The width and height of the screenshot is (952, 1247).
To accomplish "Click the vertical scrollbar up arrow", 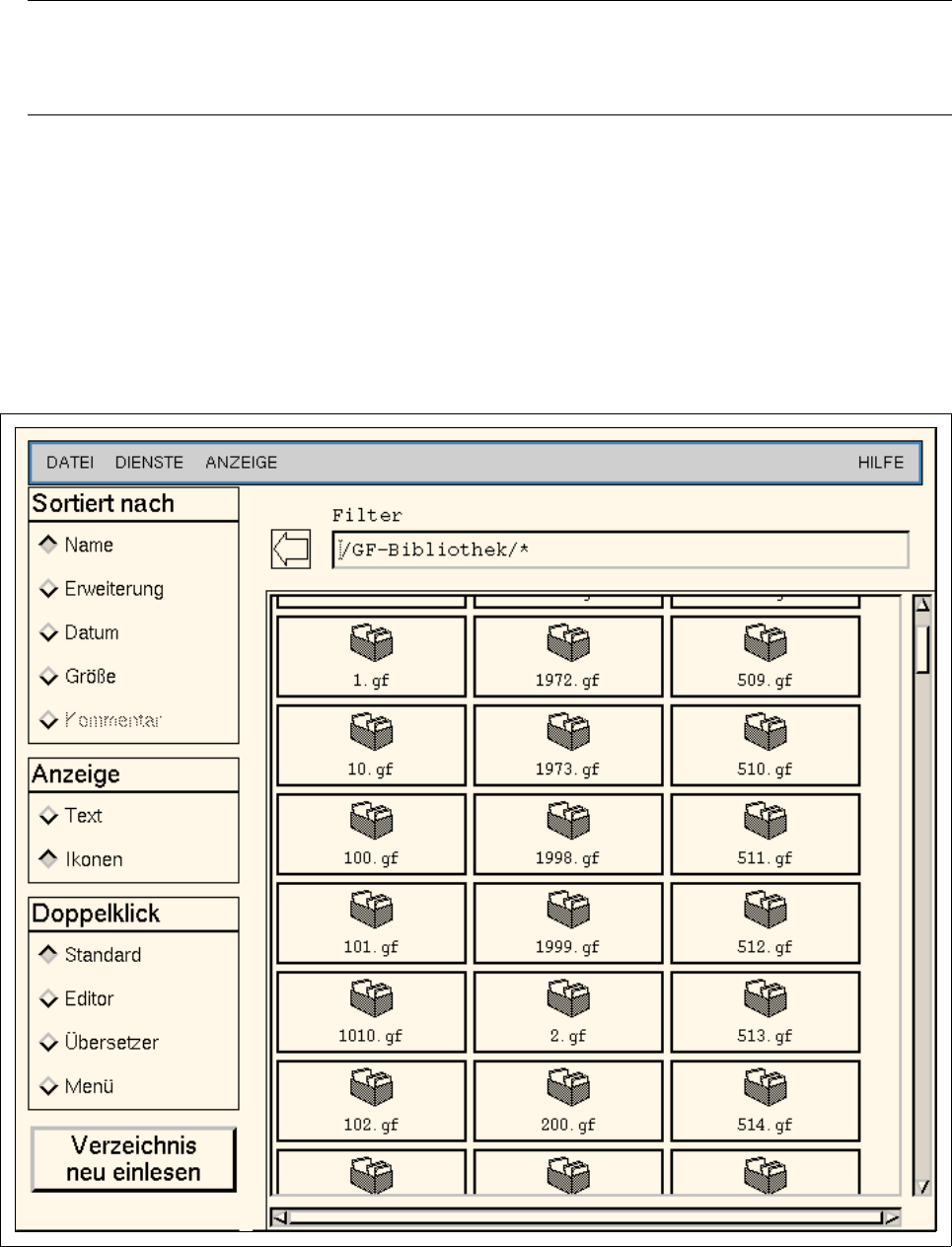I will [922, 604].
